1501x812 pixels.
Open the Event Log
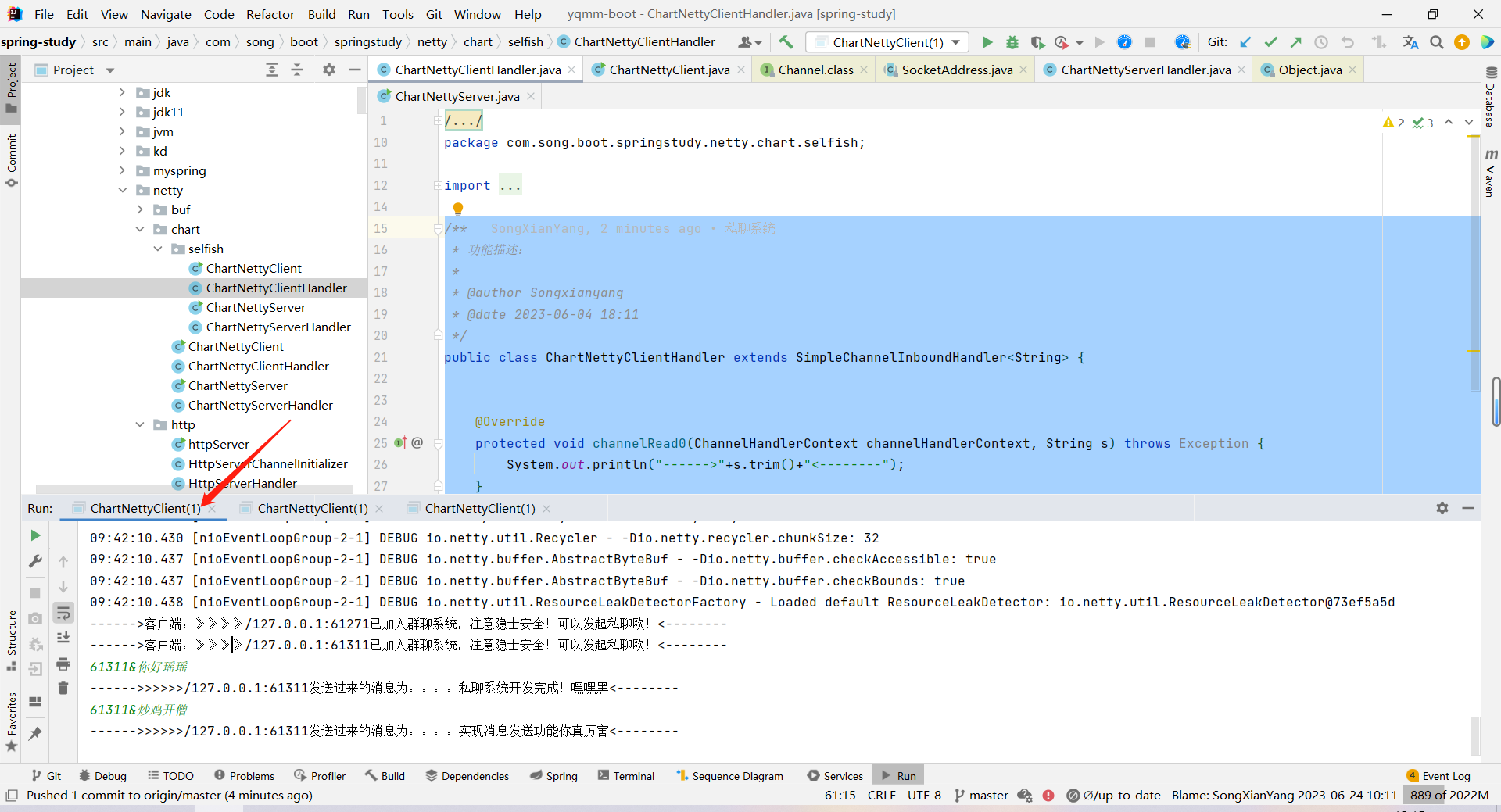1438,775
